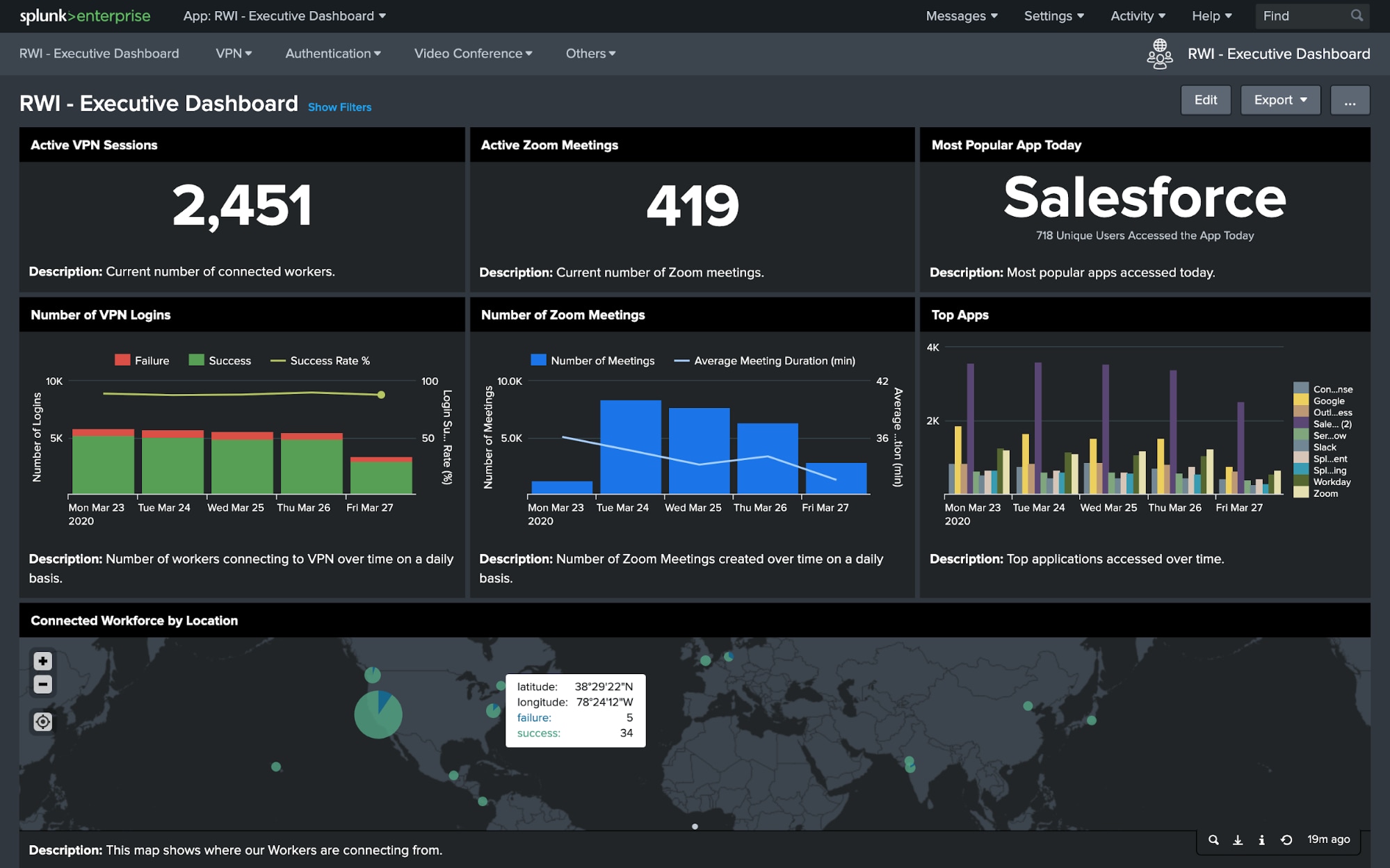Screen dimensions: 1390x868
Task: Click the map recenter icon
Action: click(x=42, y=720)
